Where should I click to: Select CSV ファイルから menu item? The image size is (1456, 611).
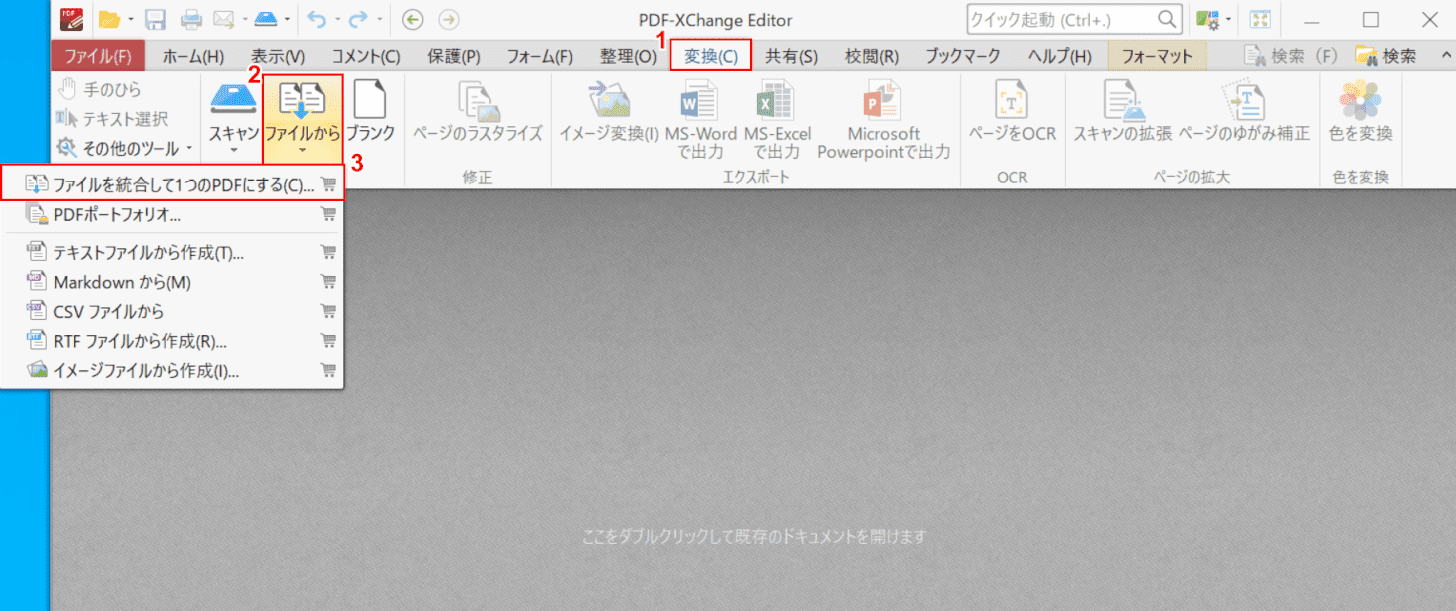173,311
